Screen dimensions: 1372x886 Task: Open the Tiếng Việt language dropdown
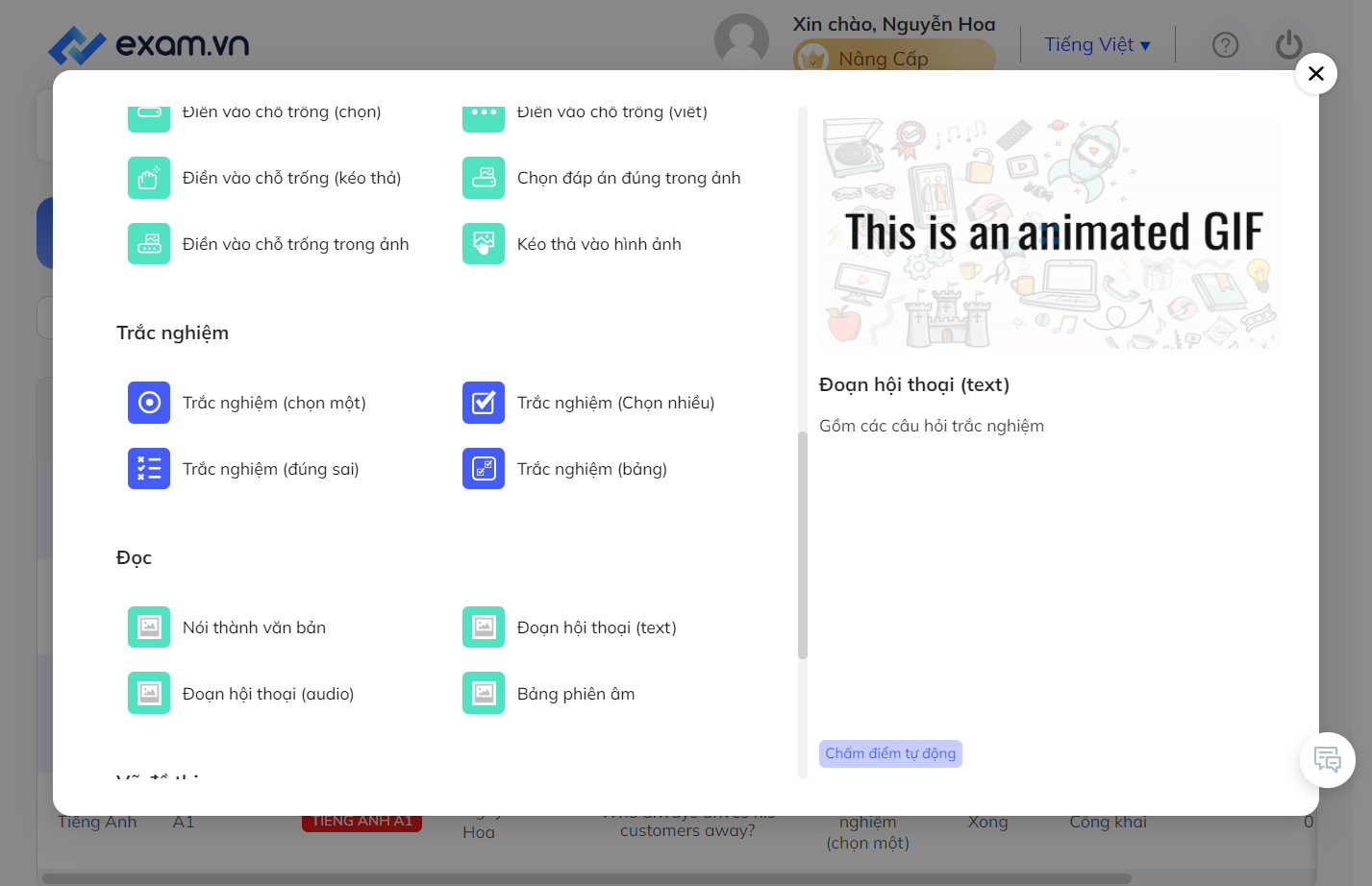click(x=1097, y=45)
